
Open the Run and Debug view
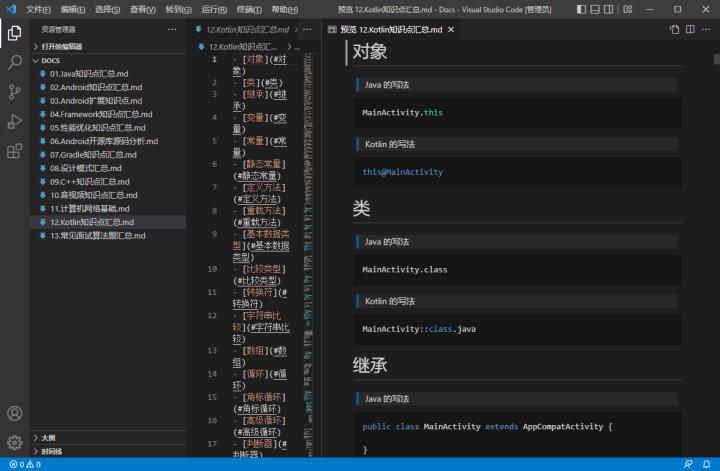(x=15, y=122)
